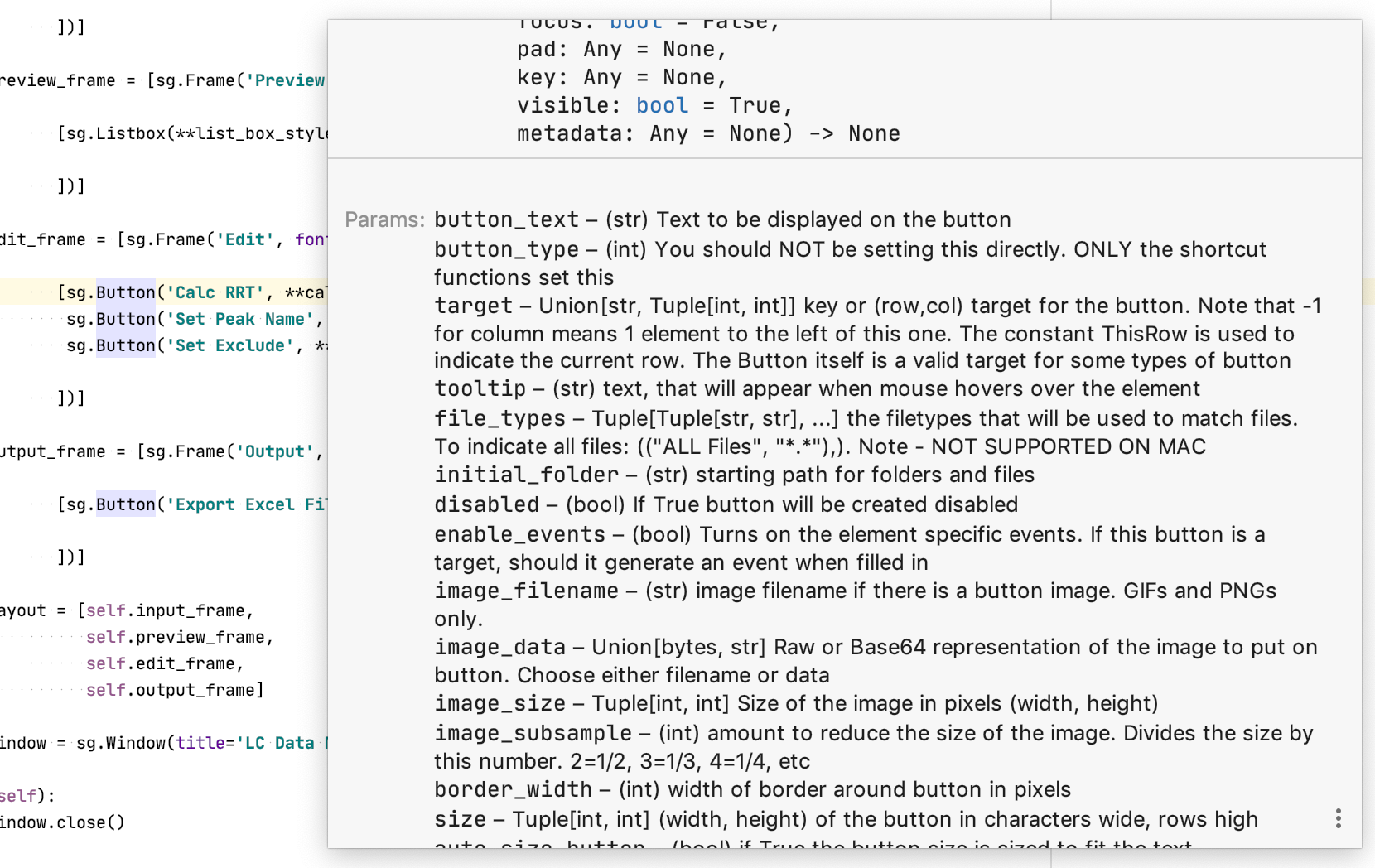The image size is (1375, 868).
Task: Click Button in the 'Set Peak Name' line
Action: pyautogui.click(x=125, y=319)
